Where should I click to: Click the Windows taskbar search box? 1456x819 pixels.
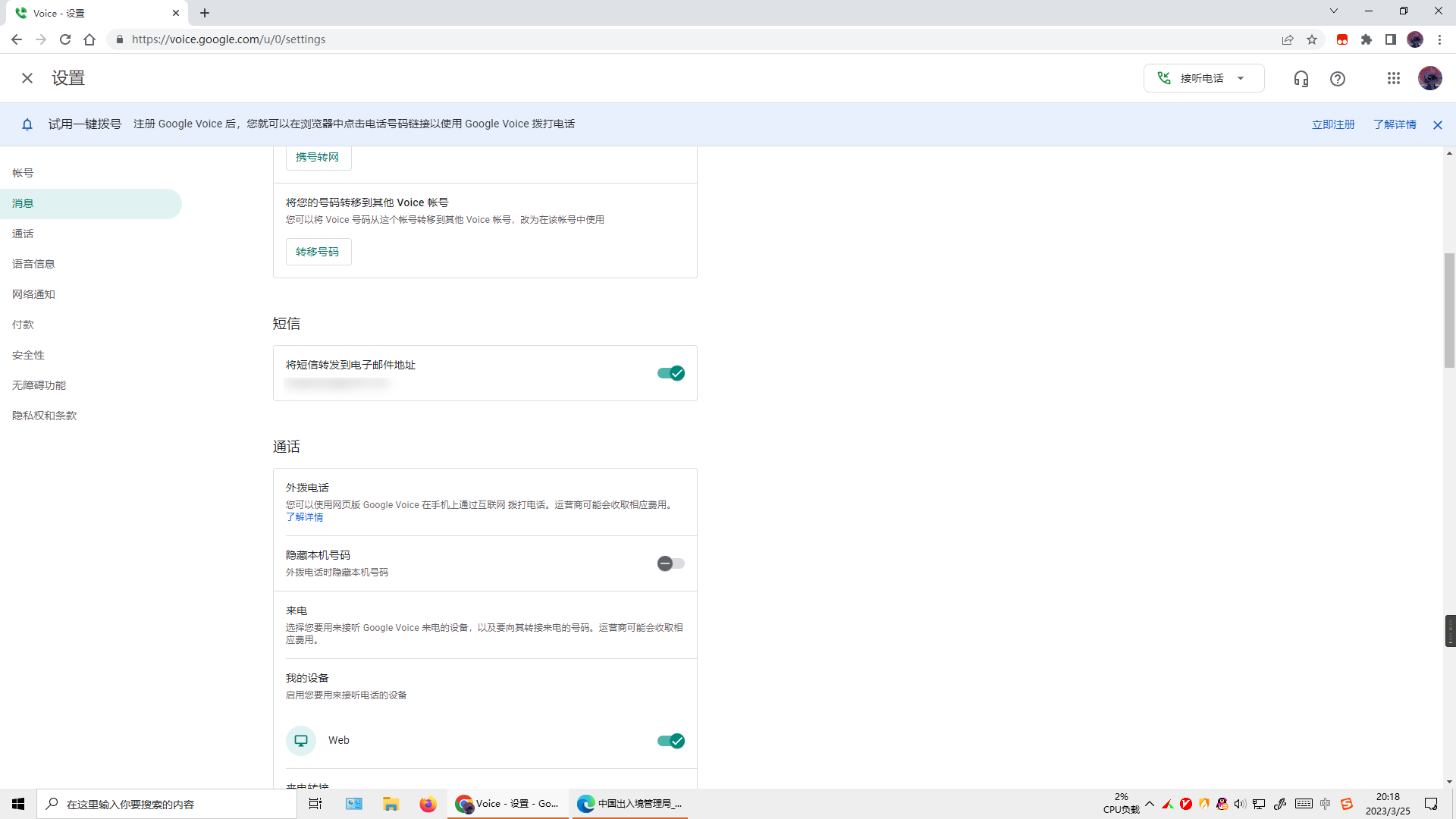167,804
